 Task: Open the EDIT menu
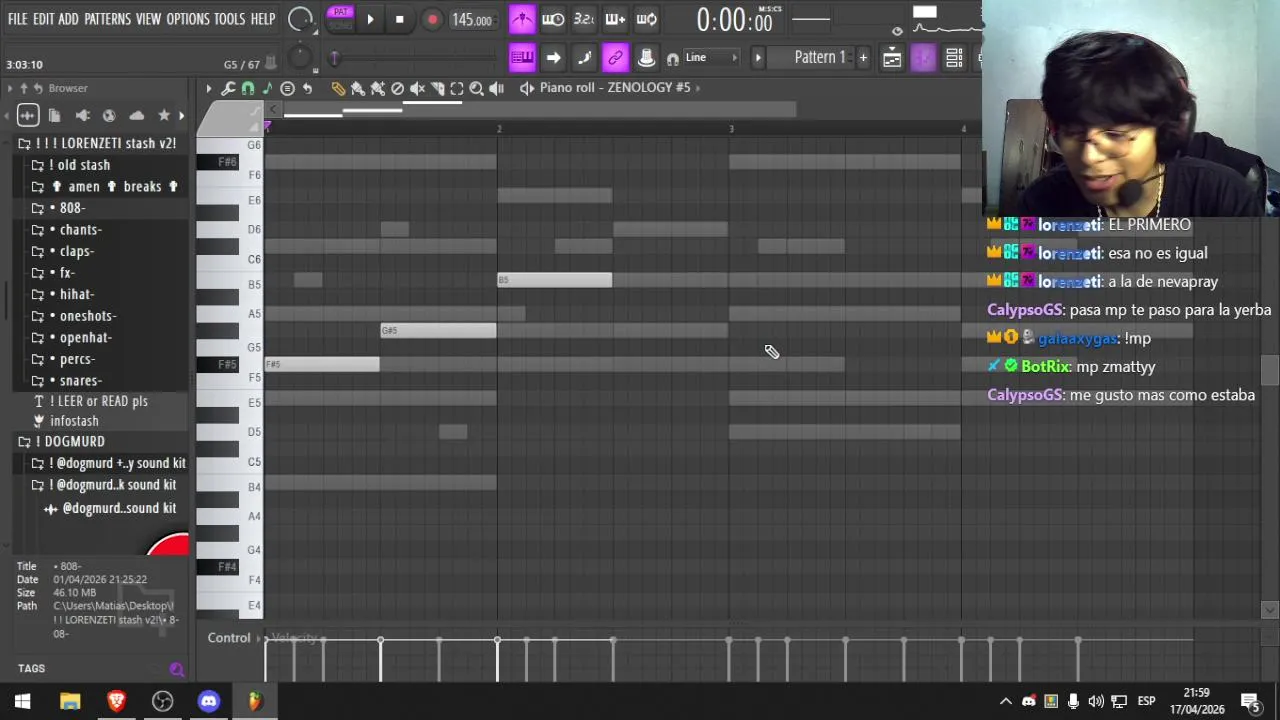43,19
